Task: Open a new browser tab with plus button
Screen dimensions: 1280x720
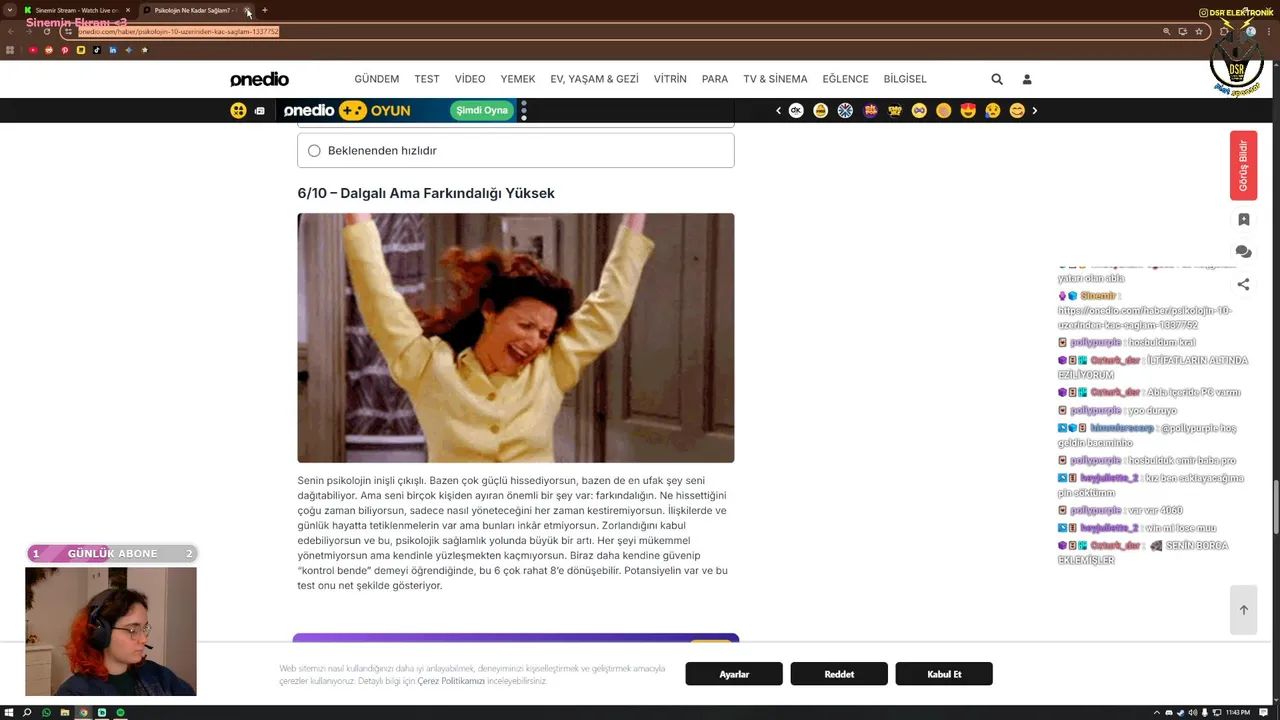Action: (265, 10)
